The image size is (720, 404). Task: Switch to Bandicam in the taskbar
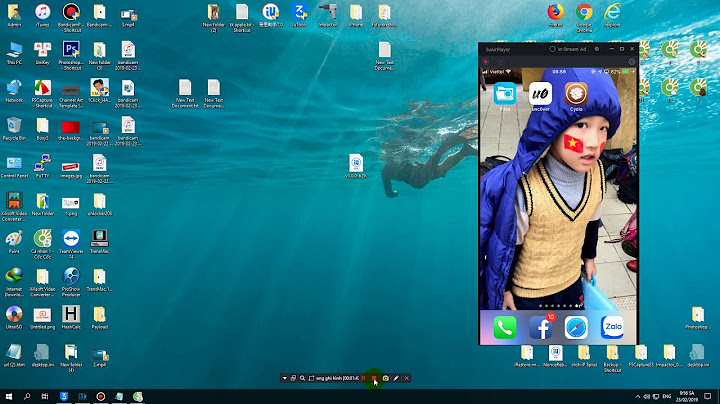coord(101,396)
